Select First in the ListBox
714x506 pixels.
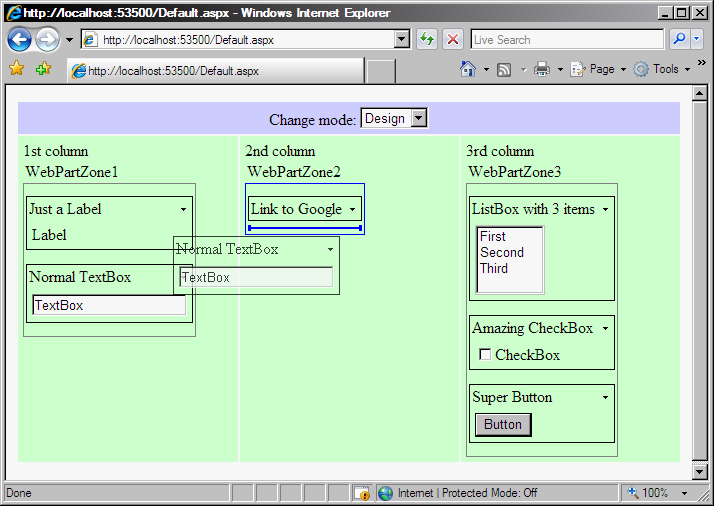click(x=493, y=236)
